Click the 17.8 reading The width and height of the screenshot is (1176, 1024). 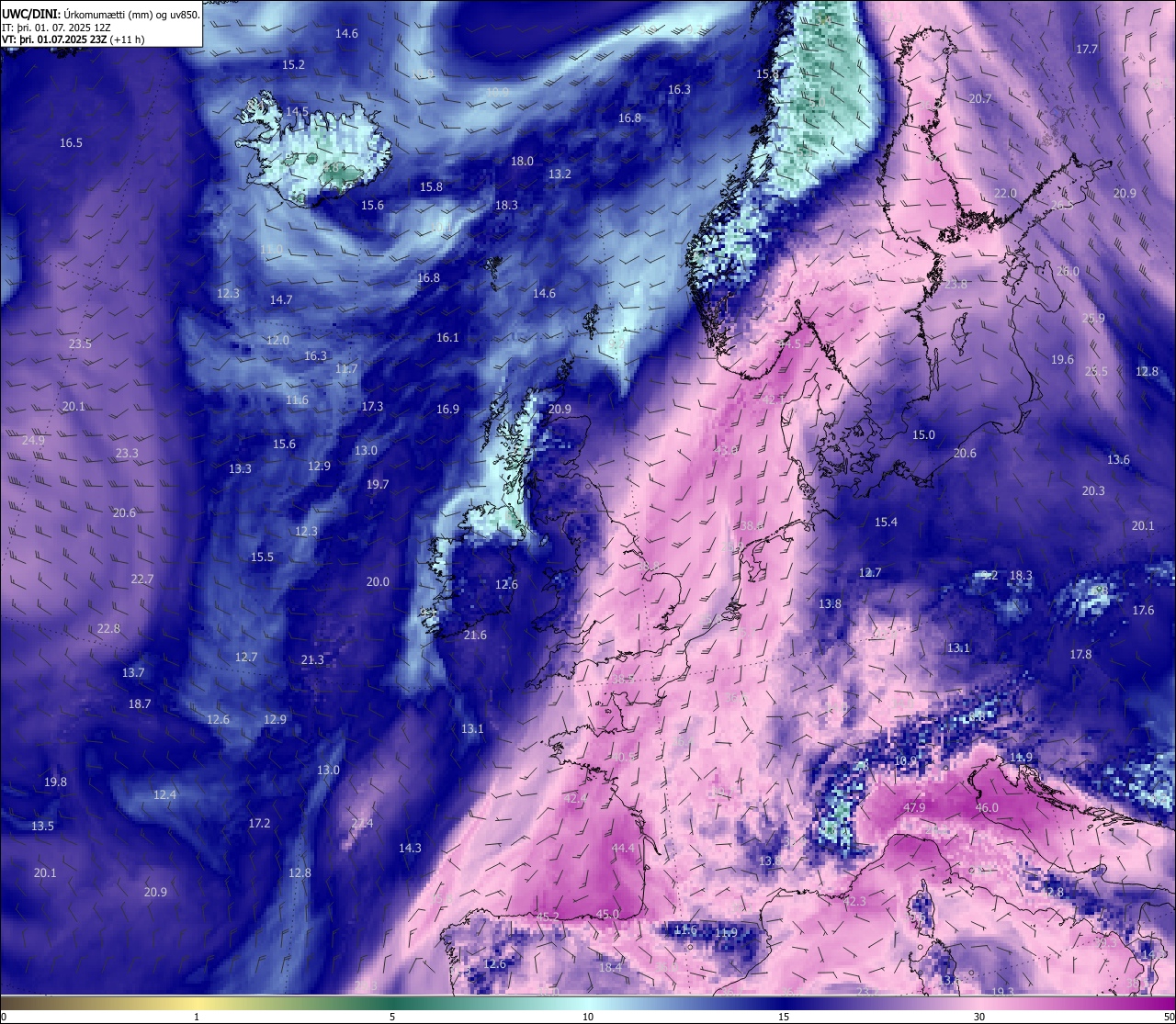[x=1080, y=655]
